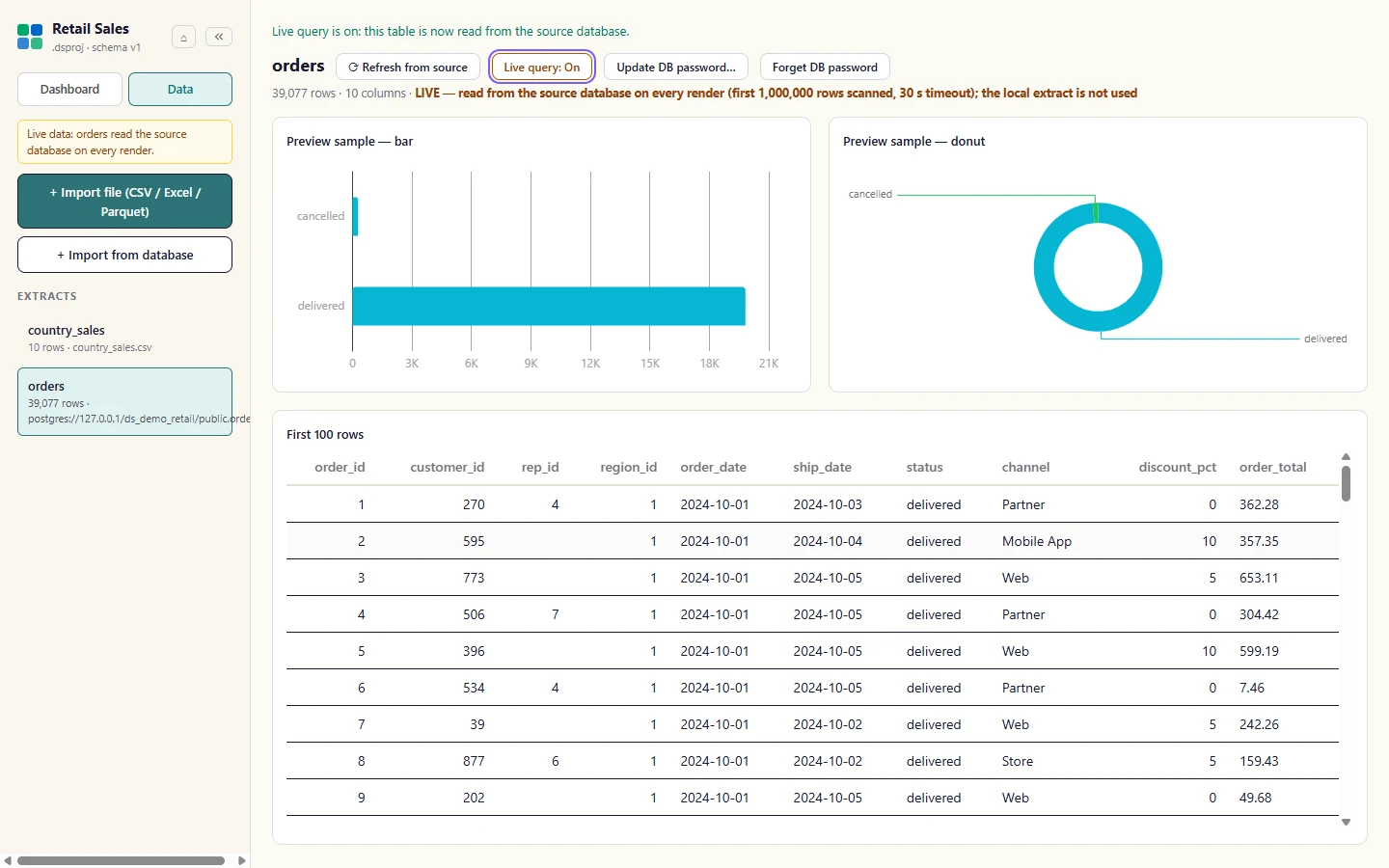1389x868 pixels.
Task: Click the order_id column header
Action: (x=340, y=467)
